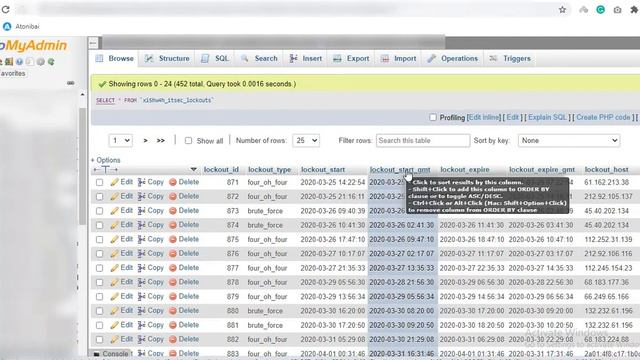Select checkbox for row 882
Screen dimensions: 640x360
pos(100,340)
